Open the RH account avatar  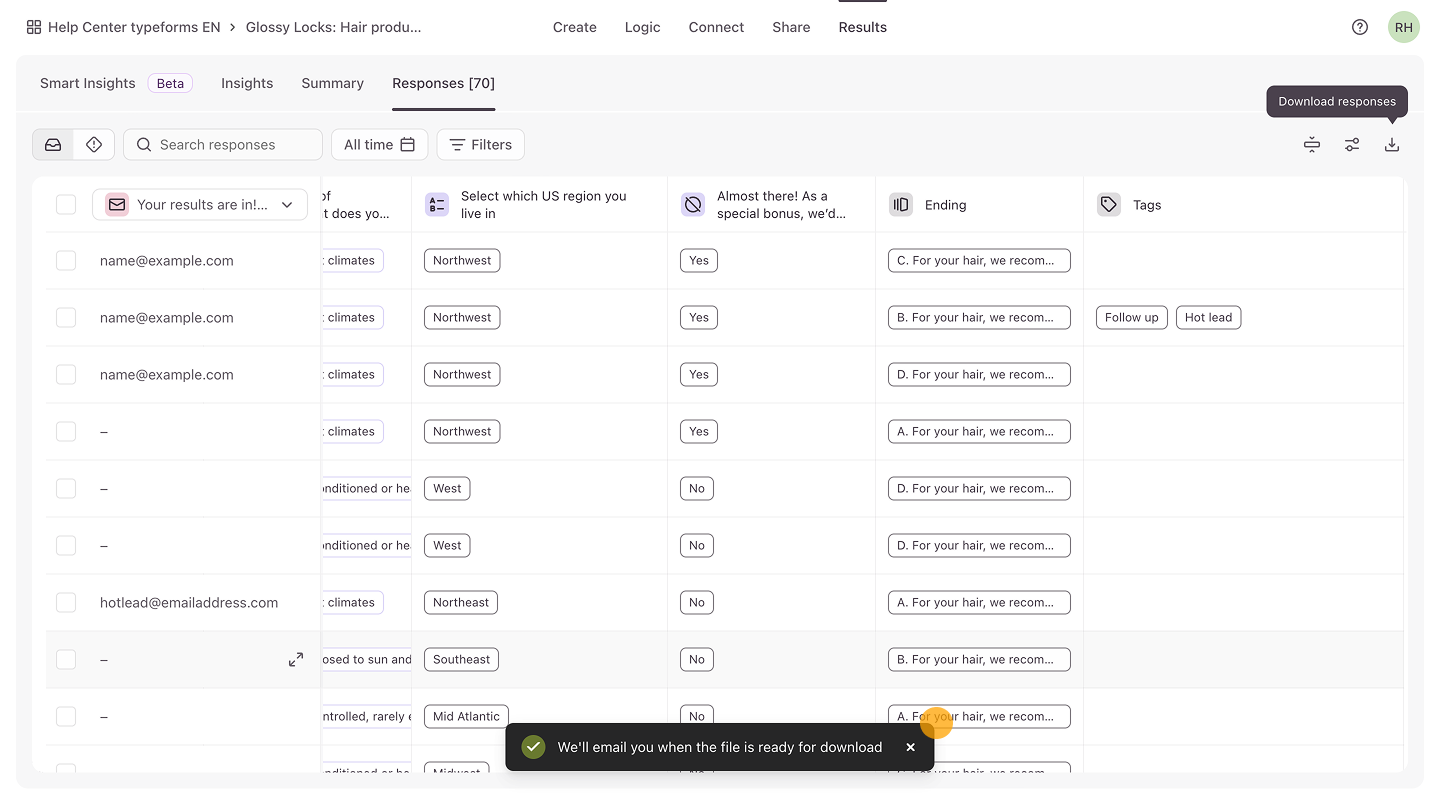pos(1404,27)
